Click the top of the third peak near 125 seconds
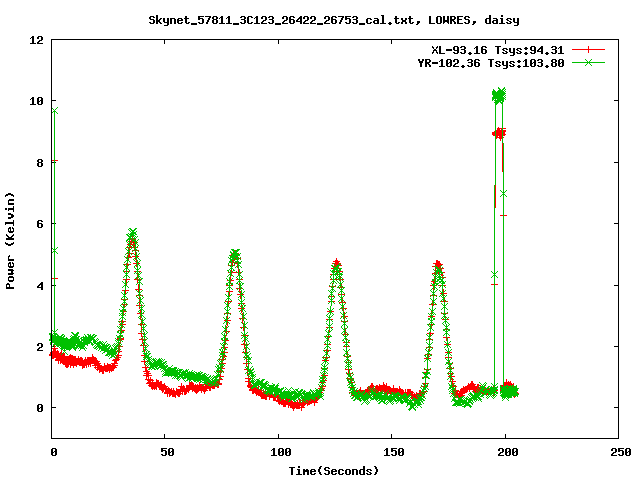This screenshot has width=640, height=480. coord(336,265)
